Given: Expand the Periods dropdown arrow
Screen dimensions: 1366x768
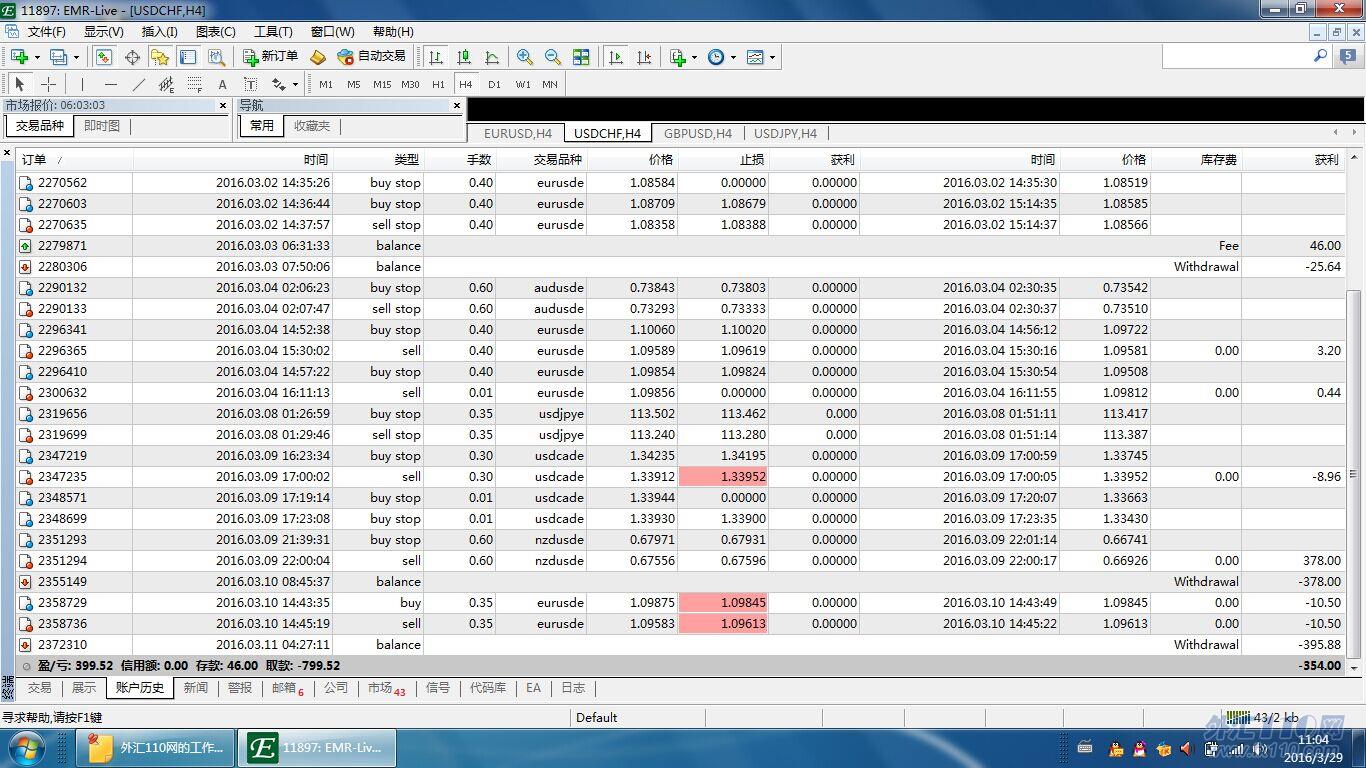Looking at the screenshot, I should coord(733,57).
